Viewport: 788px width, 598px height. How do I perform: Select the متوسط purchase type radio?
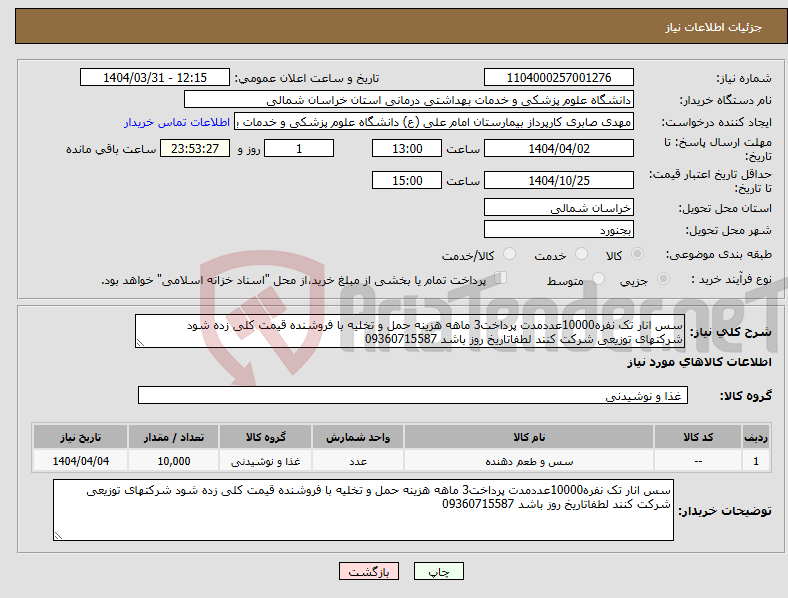[x=598, y=278]
